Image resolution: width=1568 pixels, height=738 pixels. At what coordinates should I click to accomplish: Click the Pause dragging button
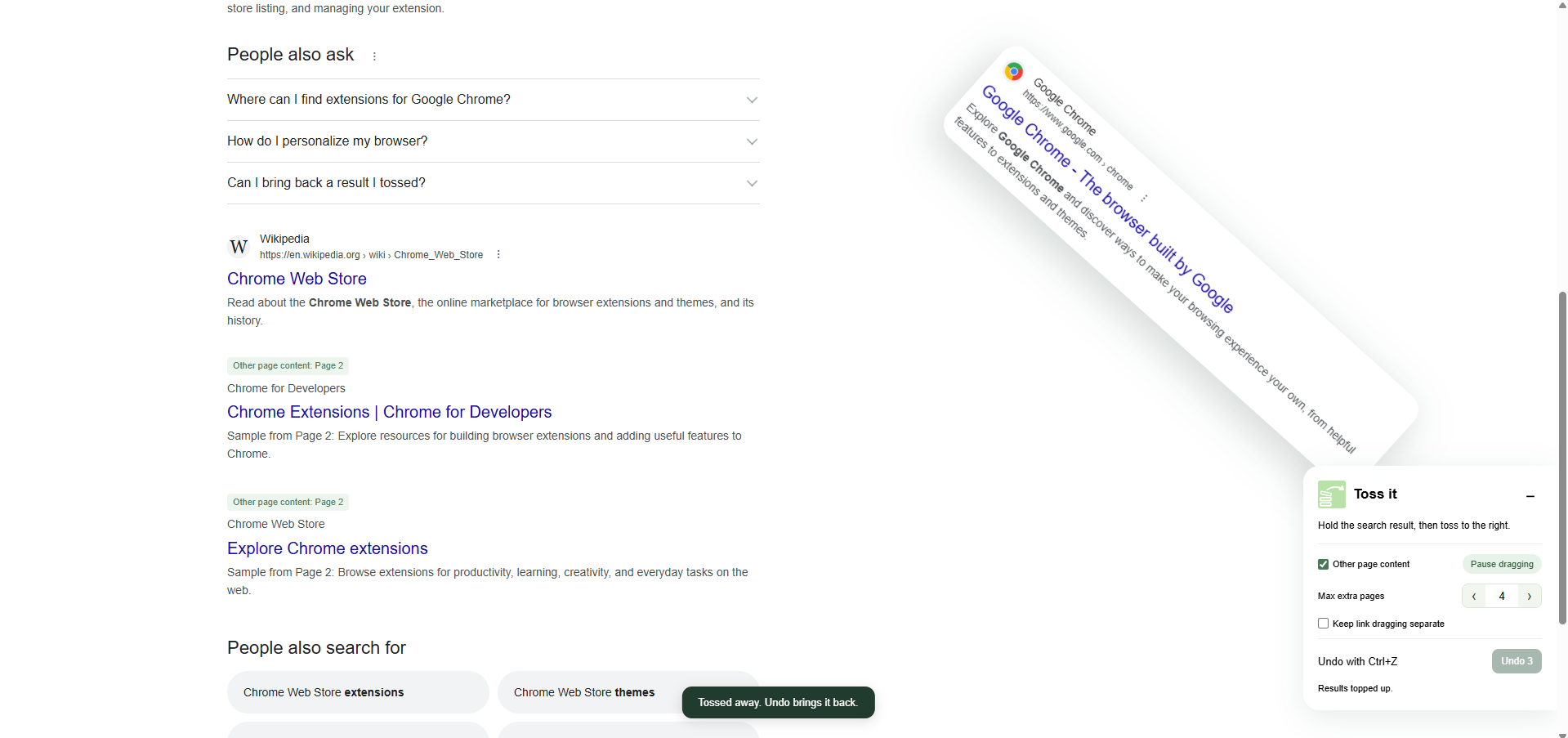click(x=1502, y=564)
